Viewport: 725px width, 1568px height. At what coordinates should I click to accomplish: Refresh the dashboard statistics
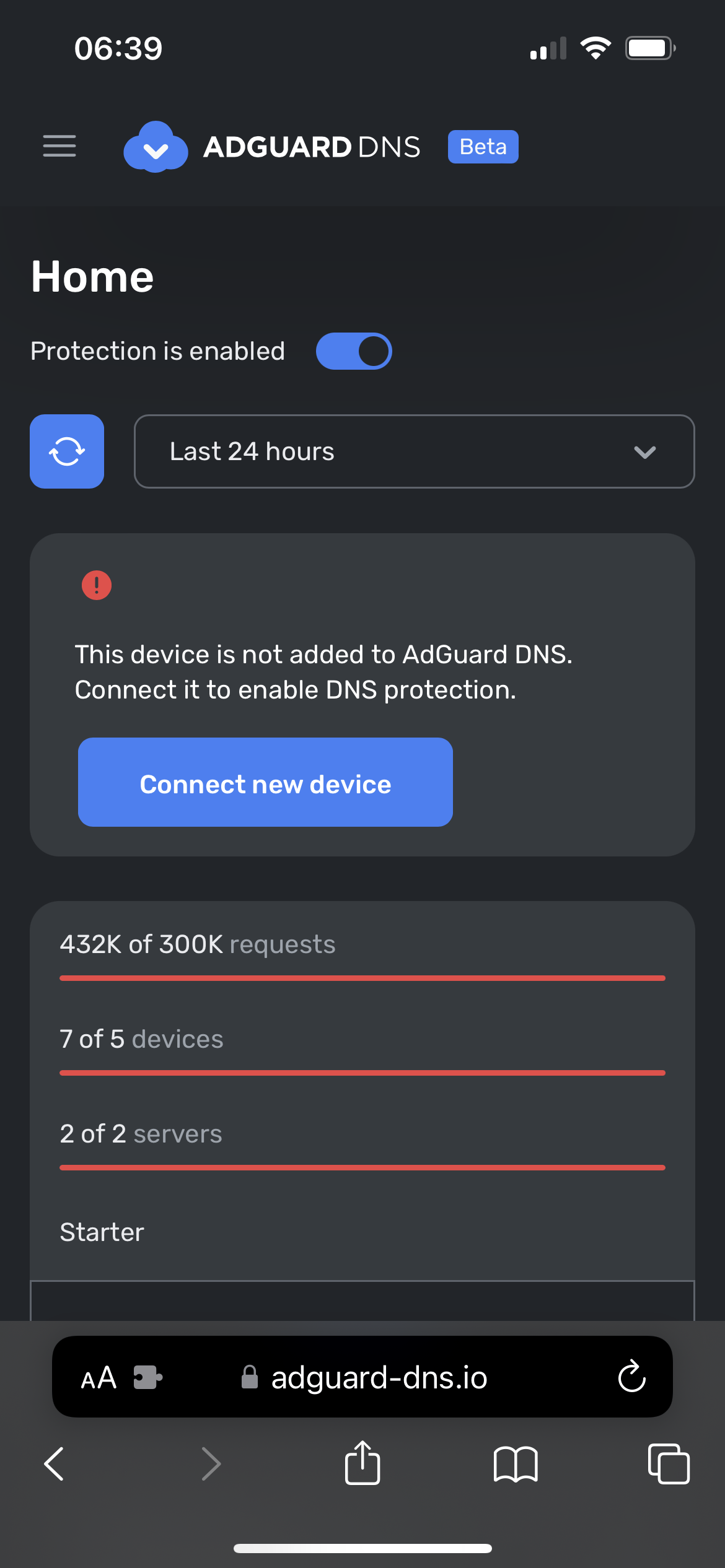coord(66,451)
